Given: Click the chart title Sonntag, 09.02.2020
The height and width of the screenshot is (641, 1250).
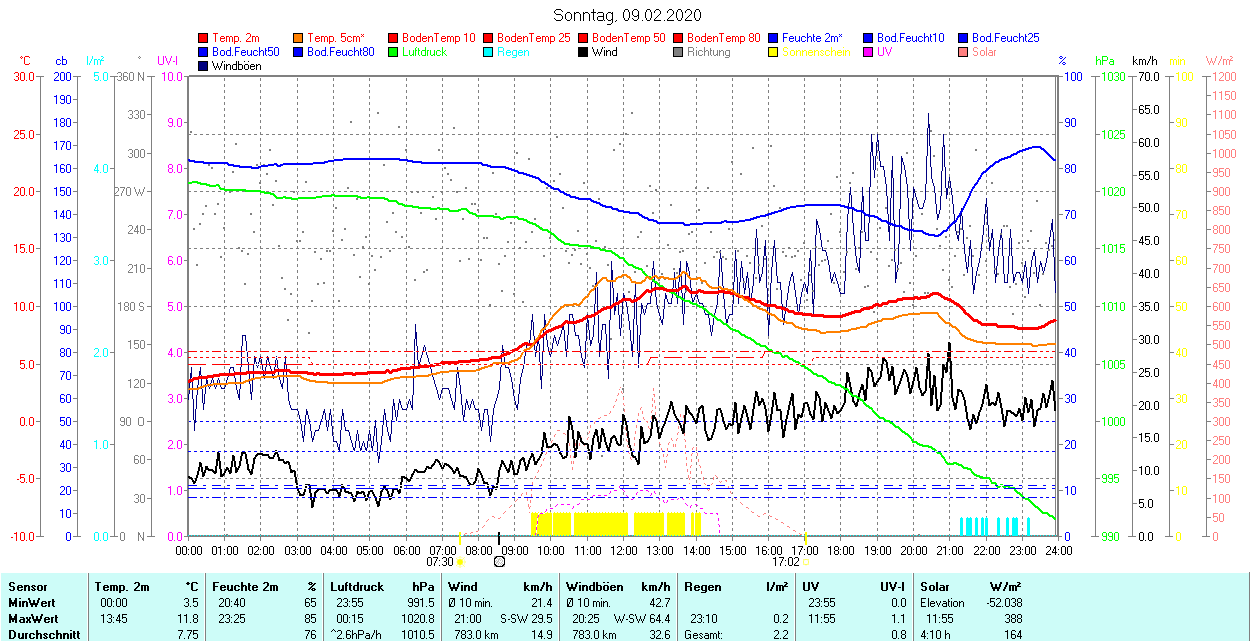Looking at the screenshot, I should (627, 15).
